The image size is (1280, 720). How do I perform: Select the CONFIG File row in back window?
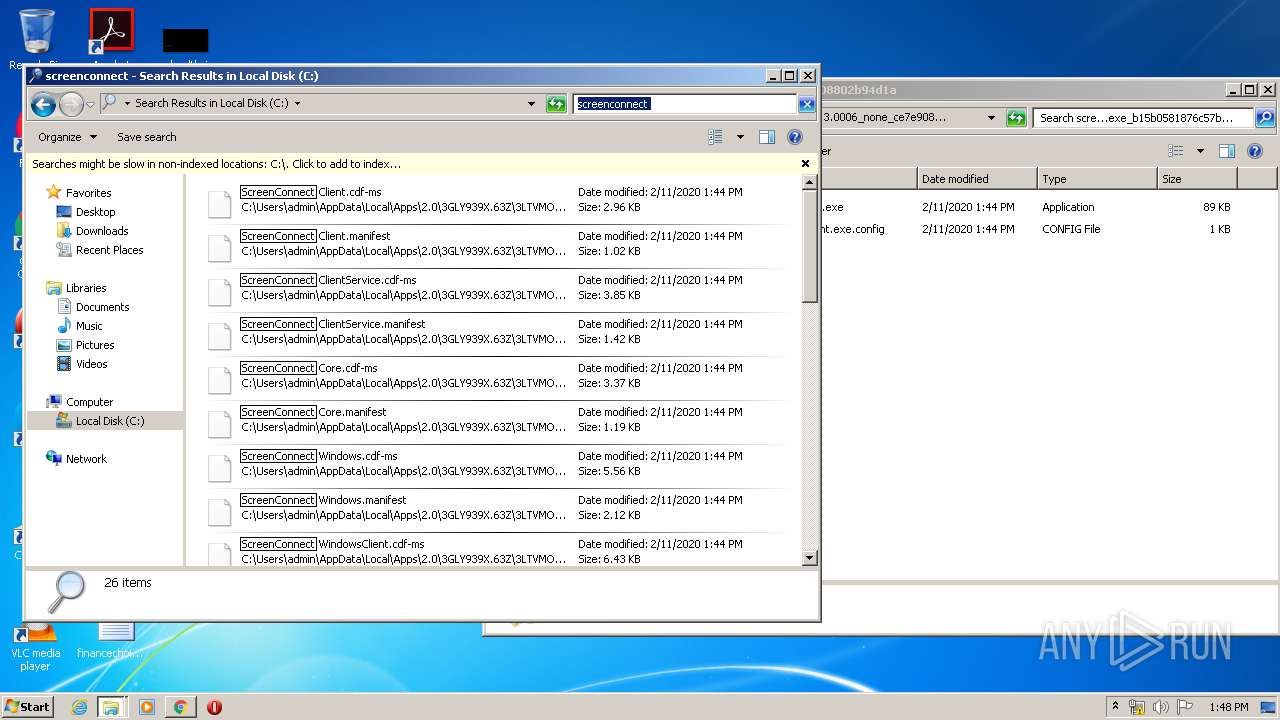(1029, 229)
